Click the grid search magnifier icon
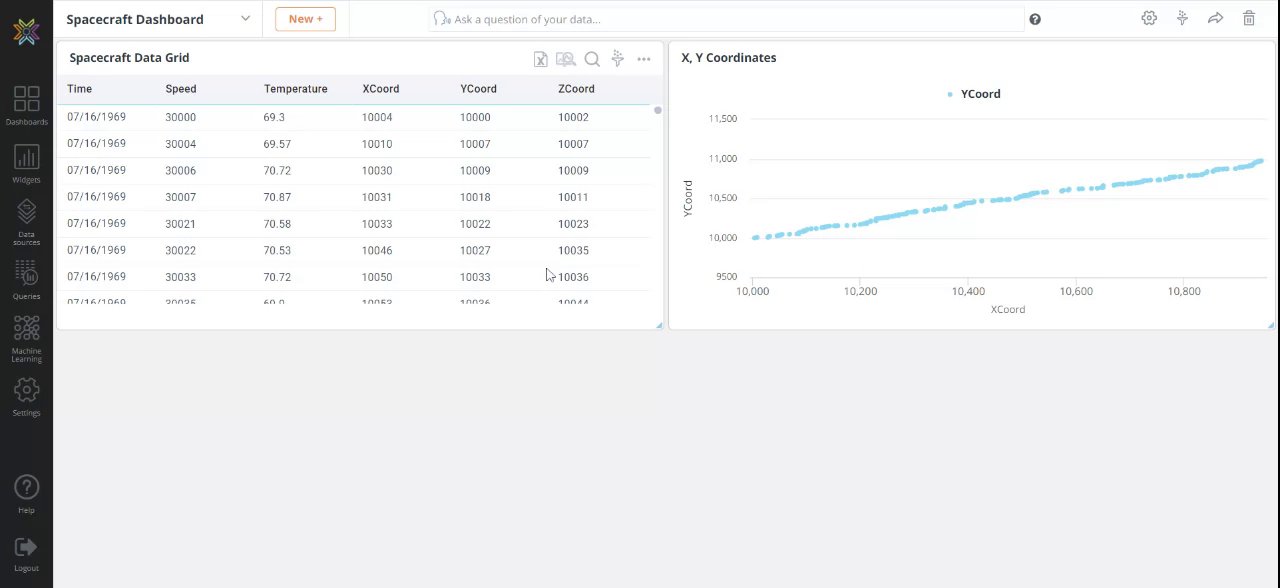The image size is (1280, 588). coord(592,59)
